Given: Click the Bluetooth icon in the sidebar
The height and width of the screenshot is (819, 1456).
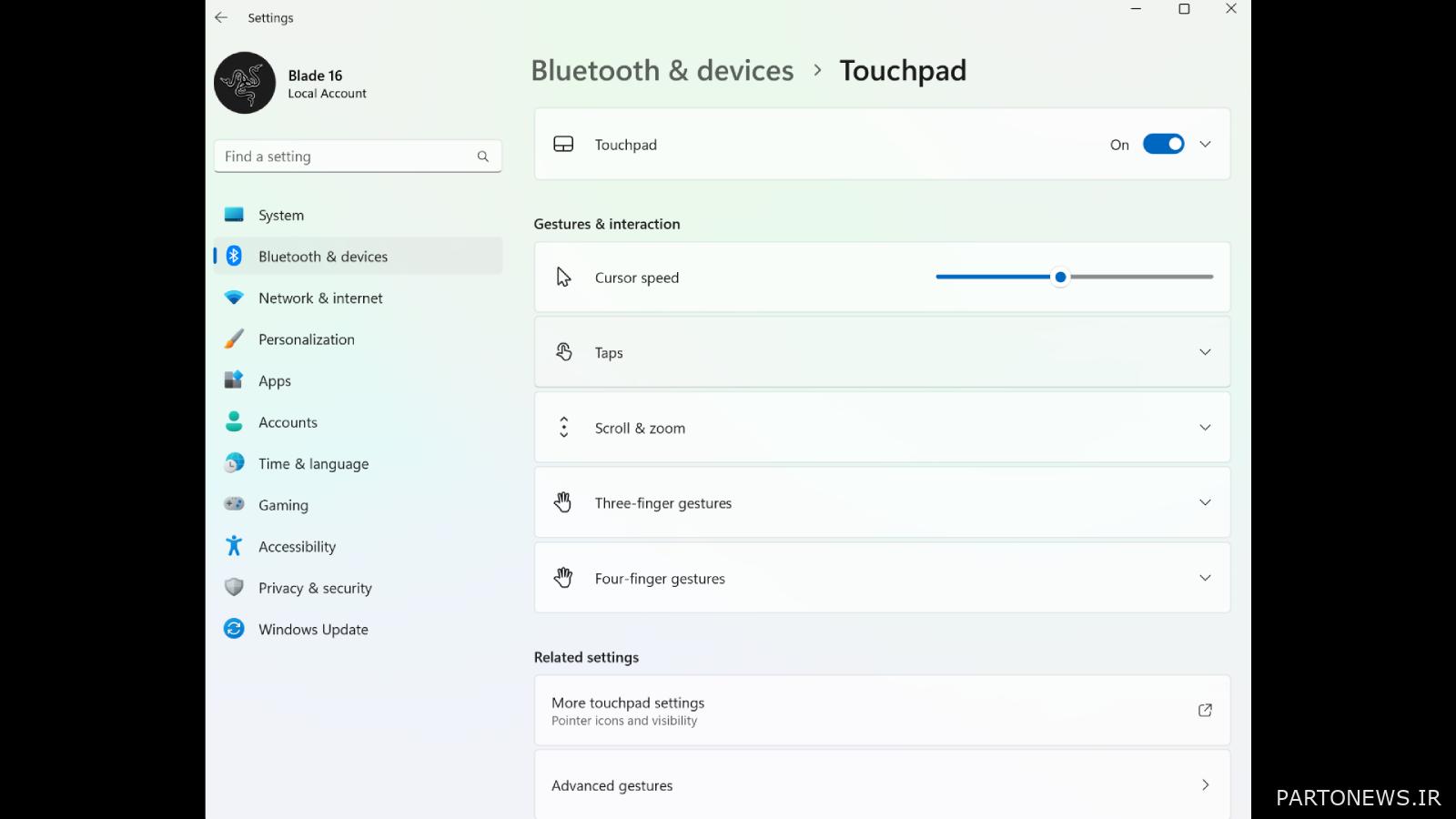Looking at the screenshot, I should coord(234,257).
